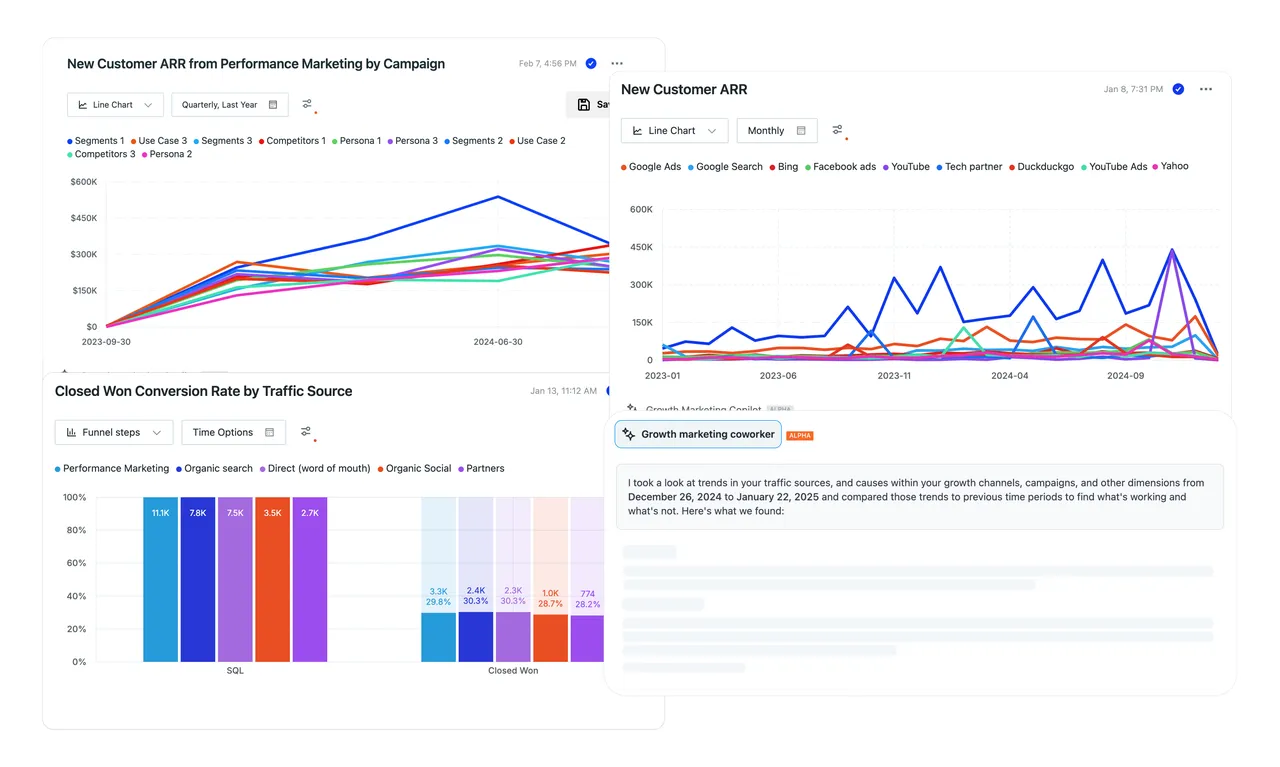1280x767 pixels.
Task: Toggle Direct (word of mouth) legend item
Action: tap(315, 468)
